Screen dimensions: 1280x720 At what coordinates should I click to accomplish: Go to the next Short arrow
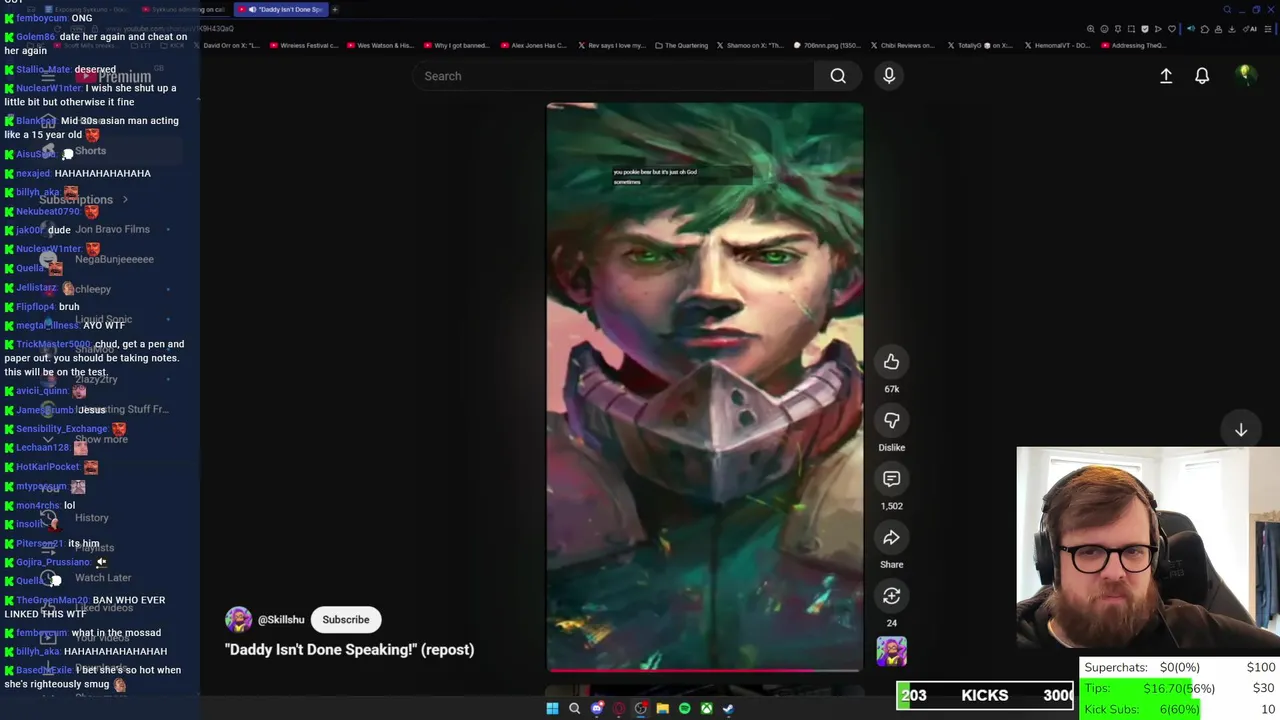click(x=1240, y=430)
